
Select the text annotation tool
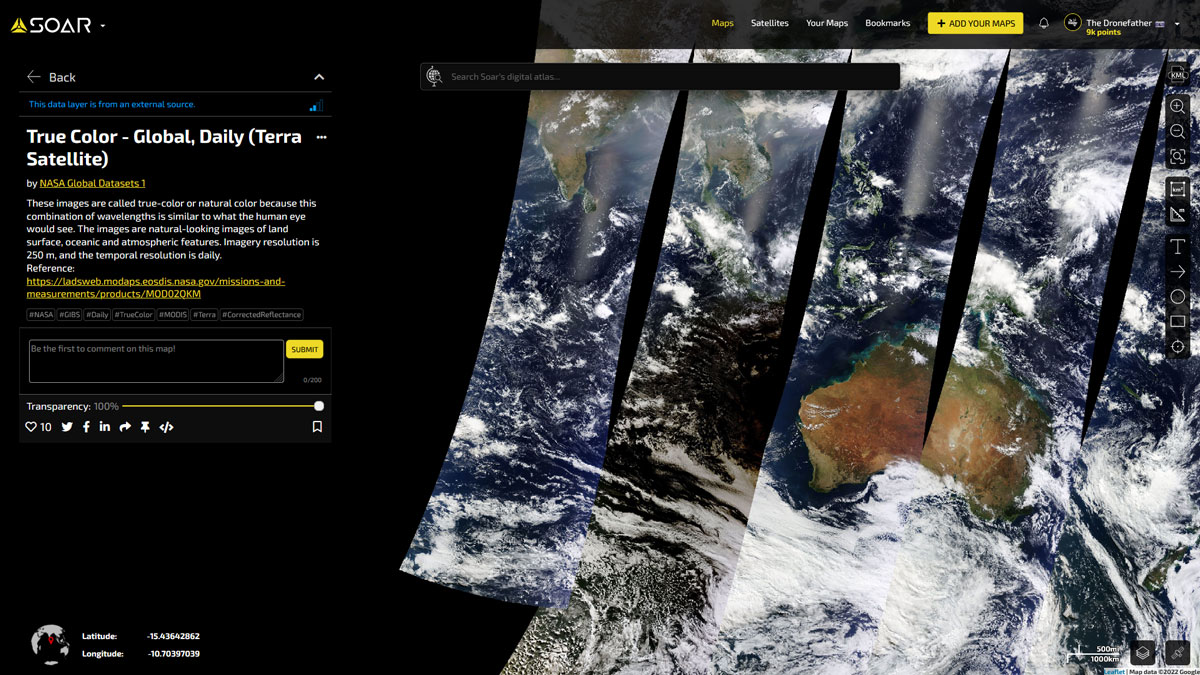click(1177, 246)
